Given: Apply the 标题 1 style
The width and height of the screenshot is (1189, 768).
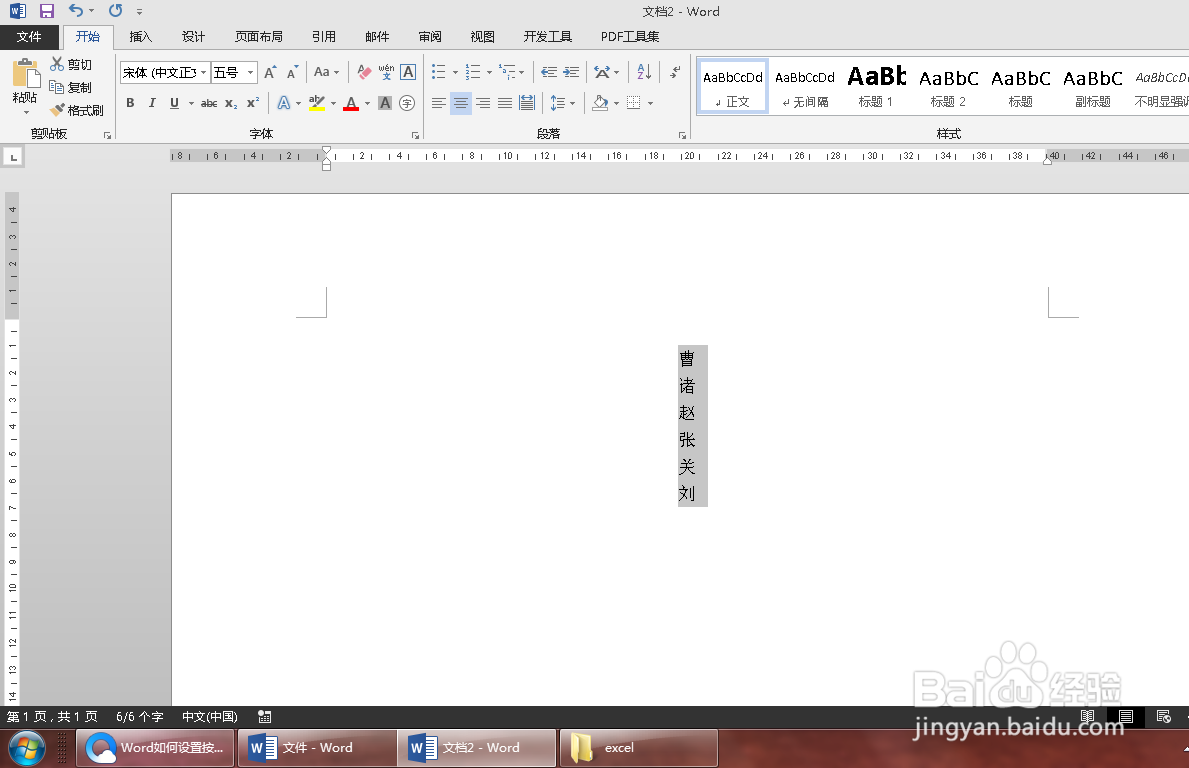Looking at the screenshot, I should [x=877, y=86].
